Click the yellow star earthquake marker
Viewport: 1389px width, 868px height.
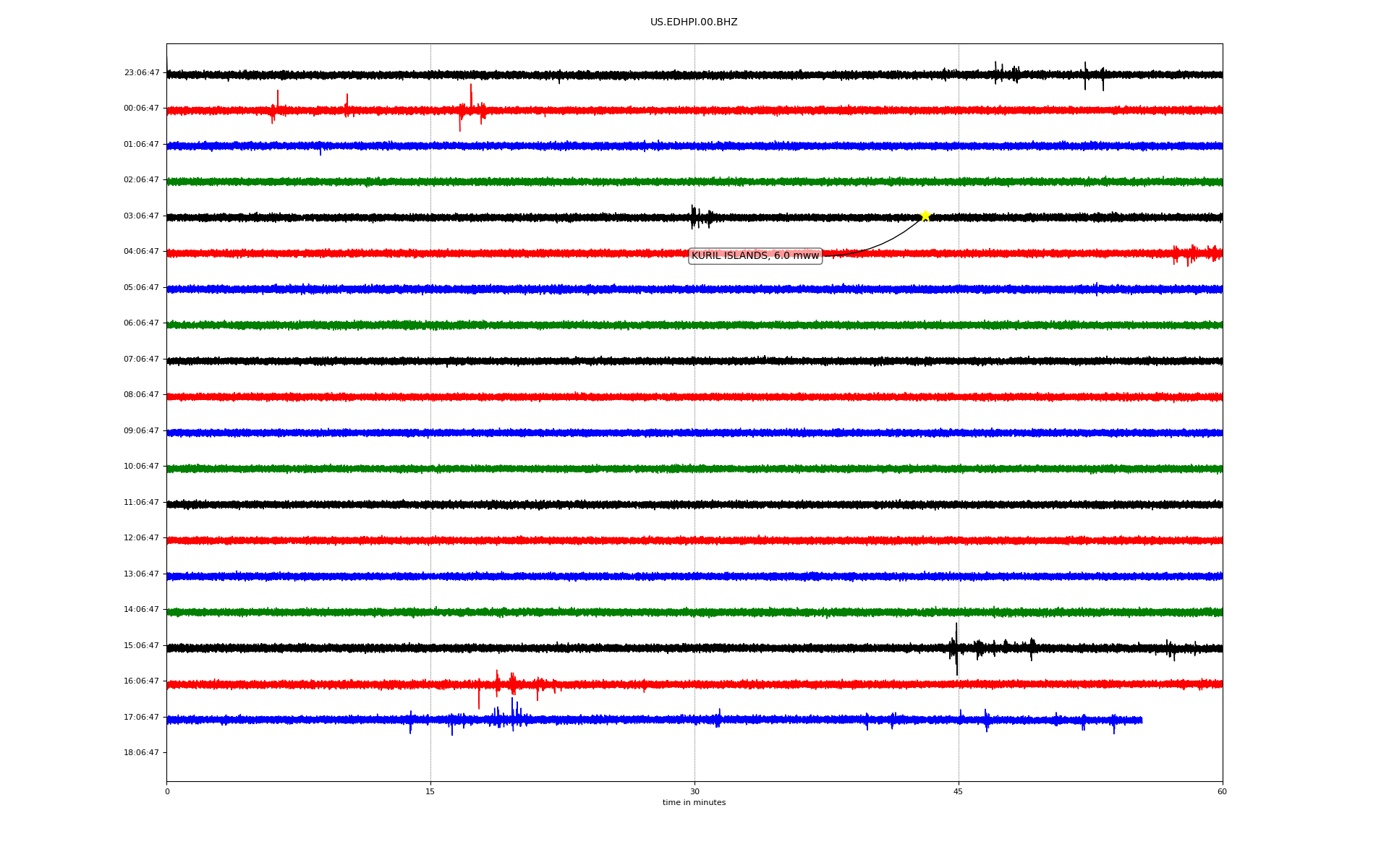pyautogui.click(x=925, y=216)
